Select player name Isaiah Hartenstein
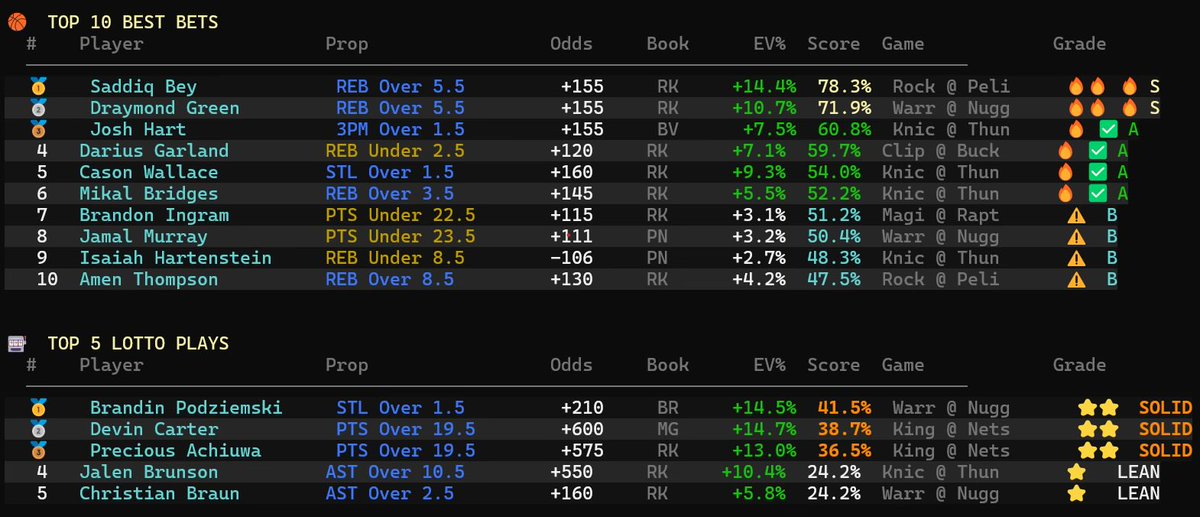Image resolution: width=1200 pixels, height=517 pixels. coord(175,258)
